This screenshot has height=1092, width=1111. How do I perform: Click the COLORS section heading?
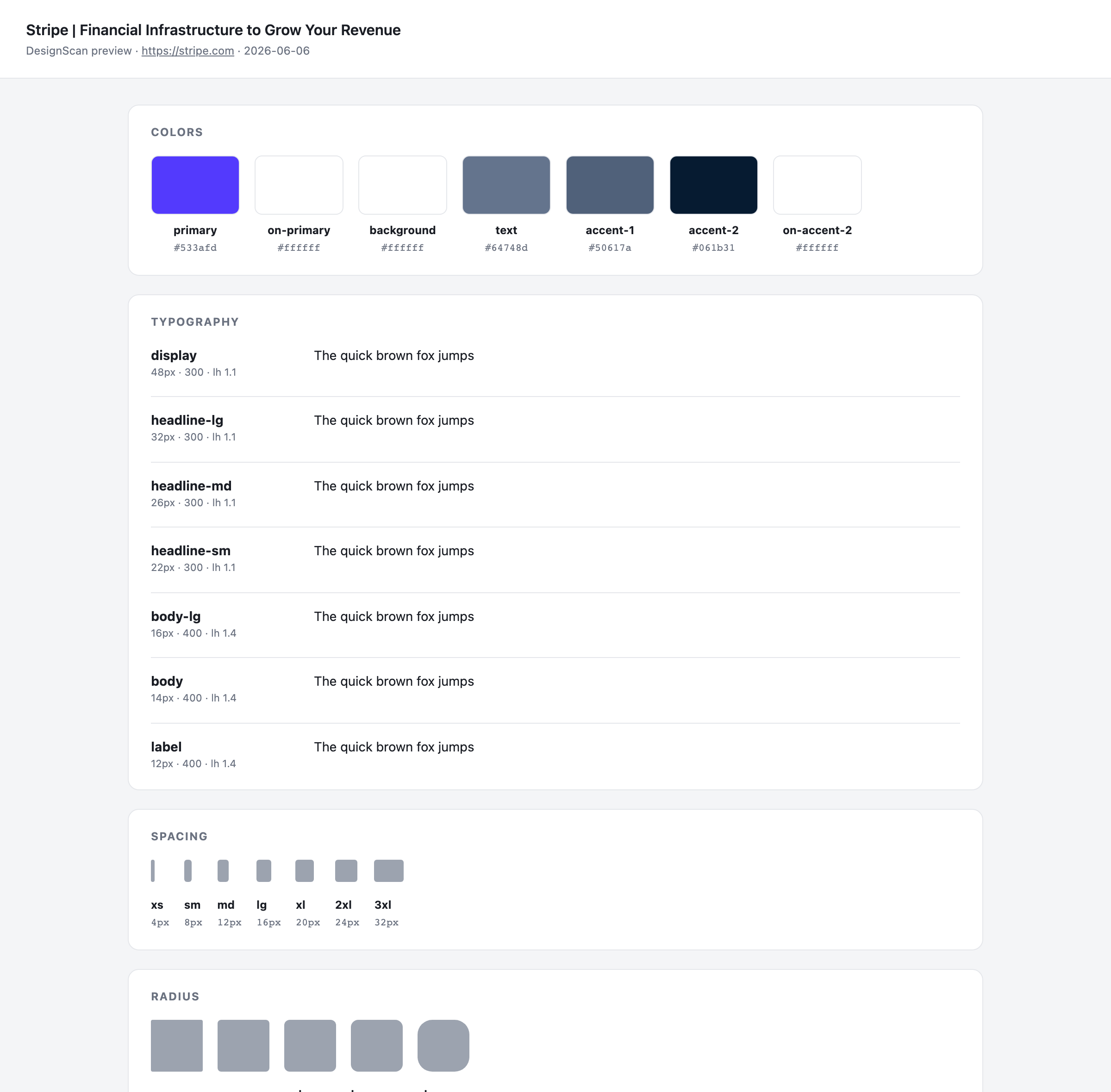click(177, 132)
